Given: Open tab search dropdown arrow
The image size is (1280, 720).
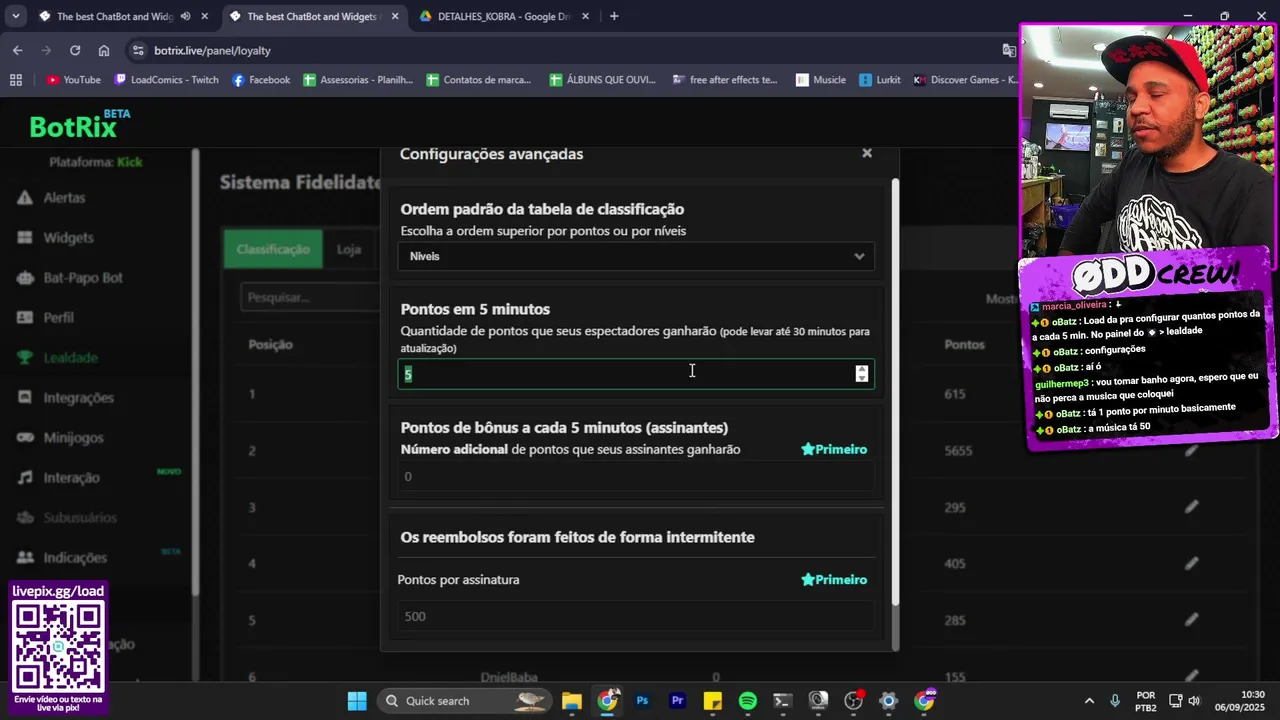Looking at the screenshot, I should [x=15, y=16].
